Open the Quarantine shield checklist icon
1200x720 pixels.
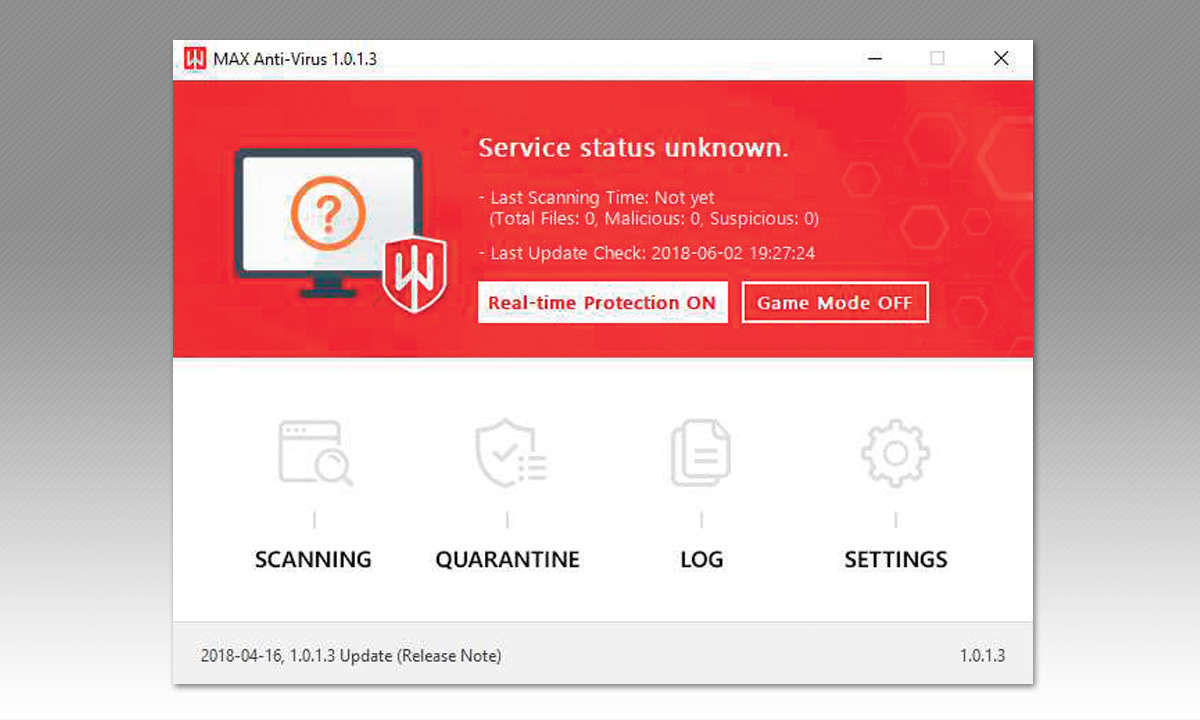coord(509,453)
